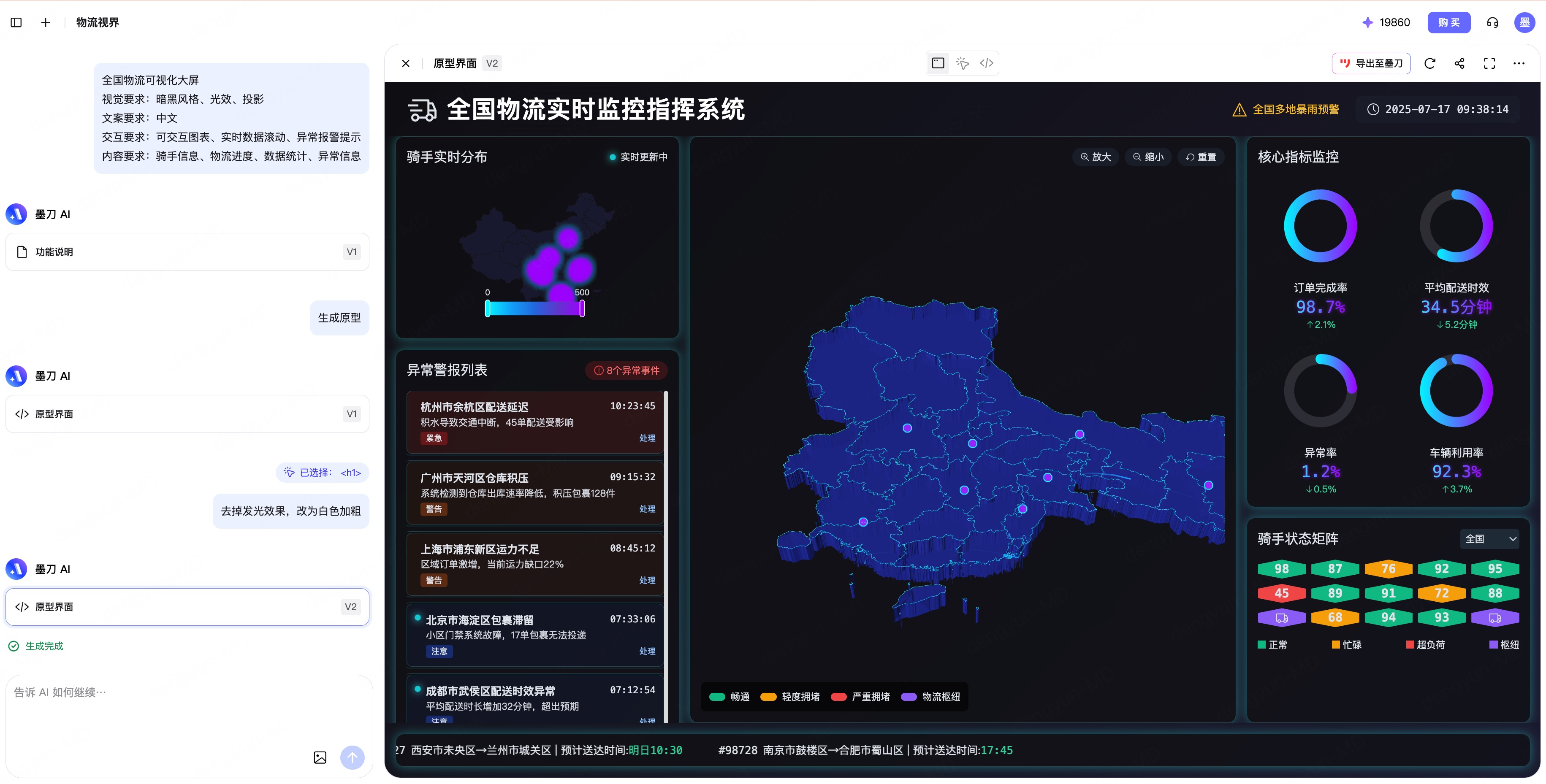Screen dimensions: 1546x784
Task: Share the prototype via share icon
Action: pyautogui.click(x=1459, y=63)
